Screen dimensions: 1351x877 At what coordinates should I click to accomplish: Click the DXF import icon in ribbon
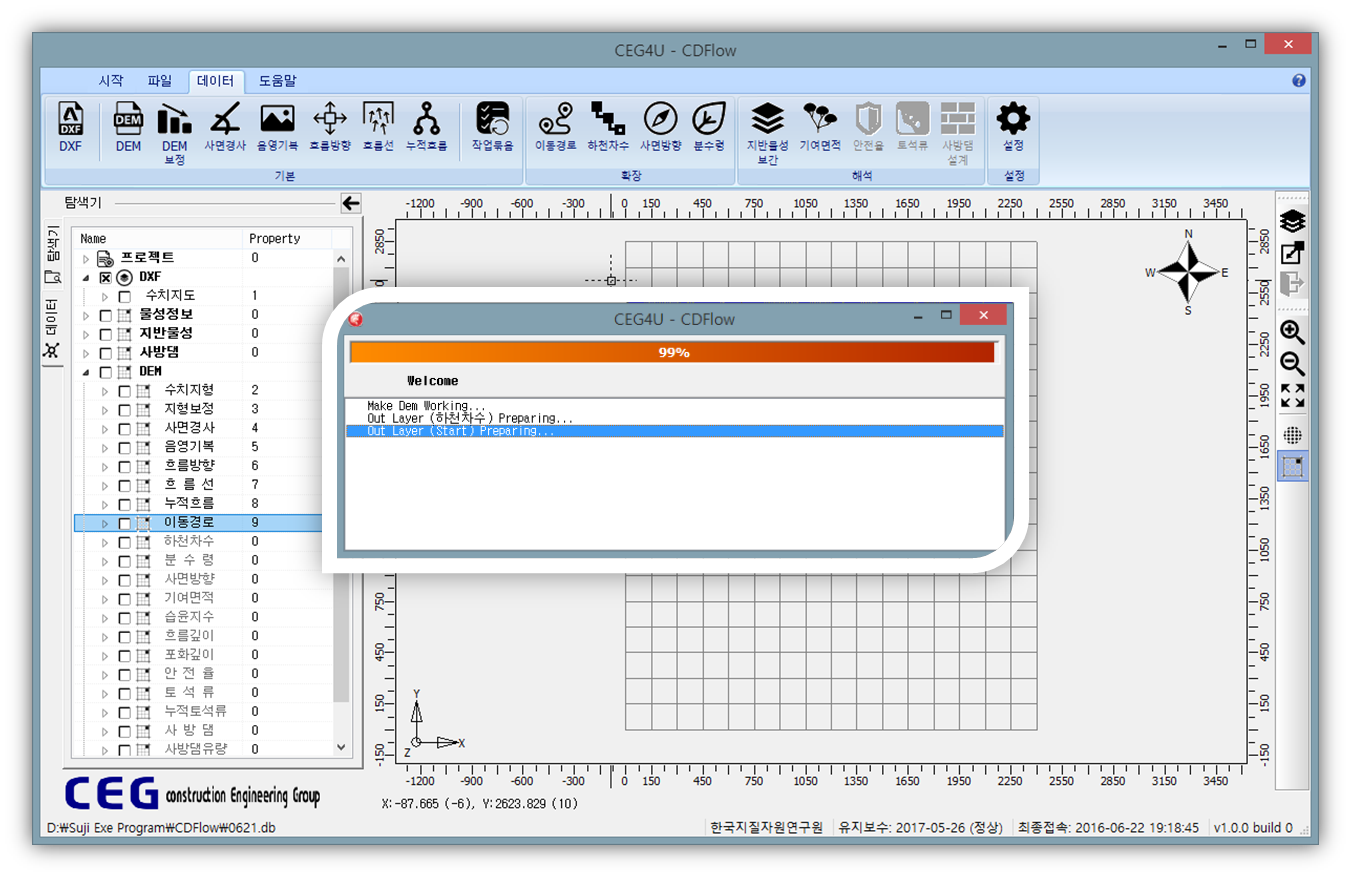pos(71,128)
